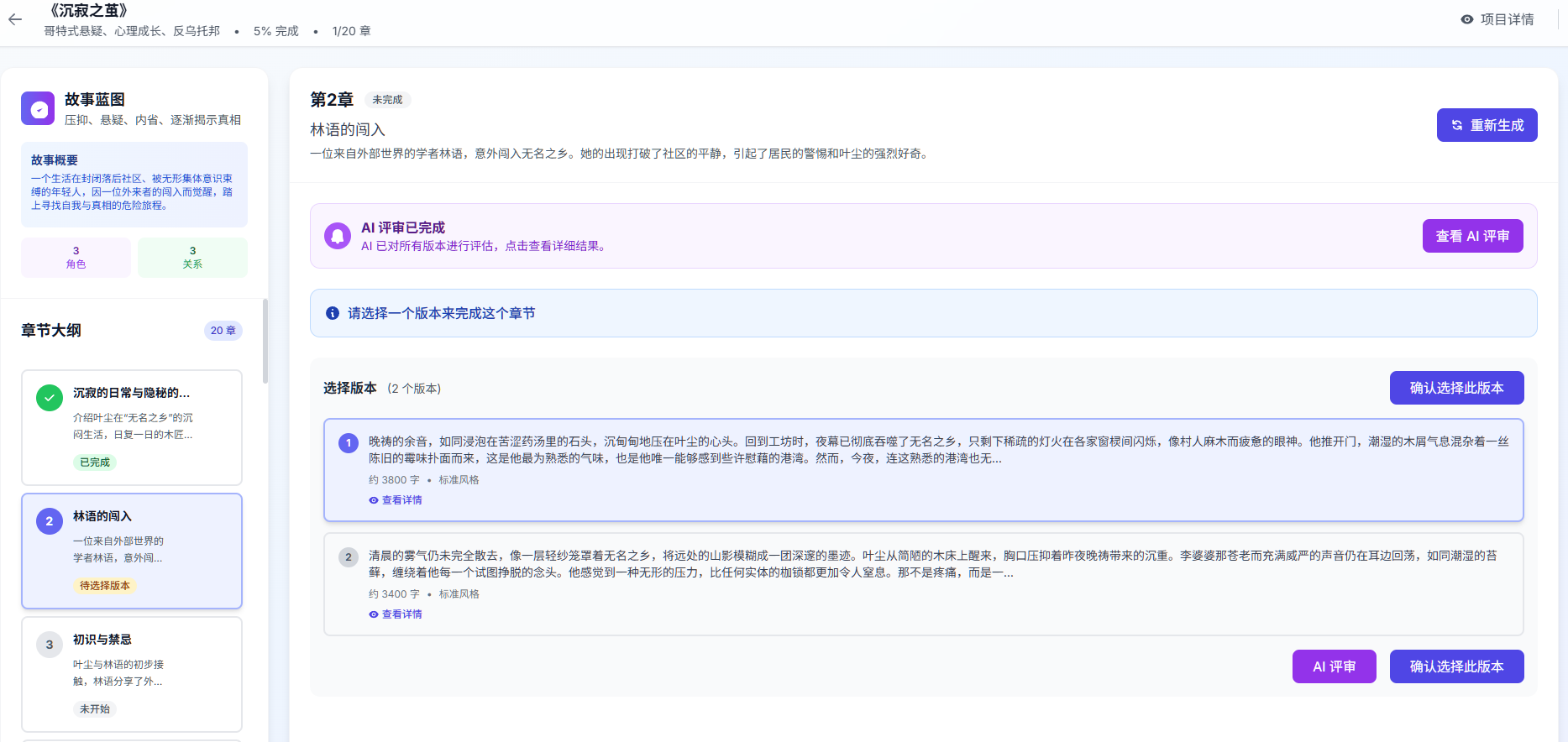Click the 《沉寂之茧》 project title
The height and width of the screenshot is (742, 1568).
click(x=87, y=10)
